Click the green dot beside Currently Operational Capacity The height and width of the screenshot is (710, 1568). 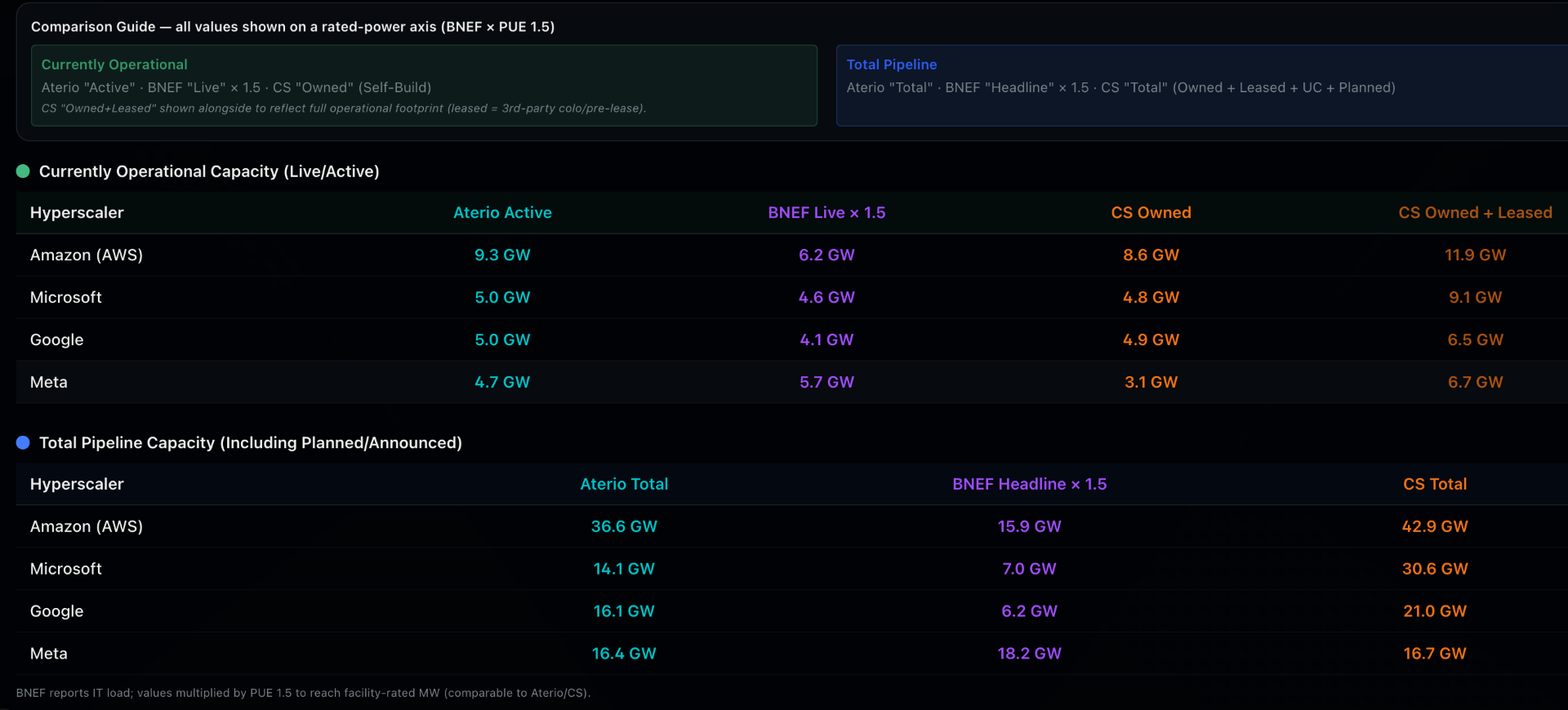23,171
